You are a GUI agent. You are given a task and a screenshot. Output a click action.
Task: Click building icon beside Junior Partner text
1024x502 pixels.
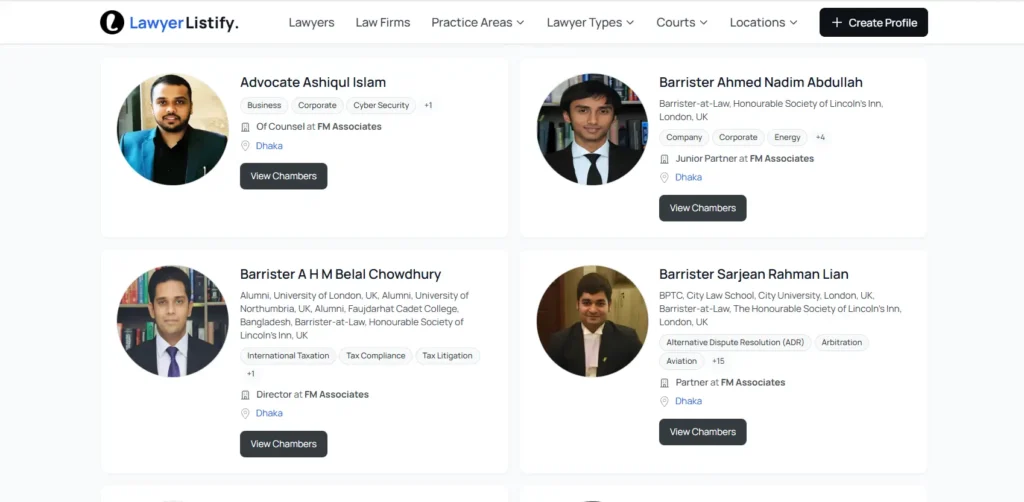[x=664, y=159]
